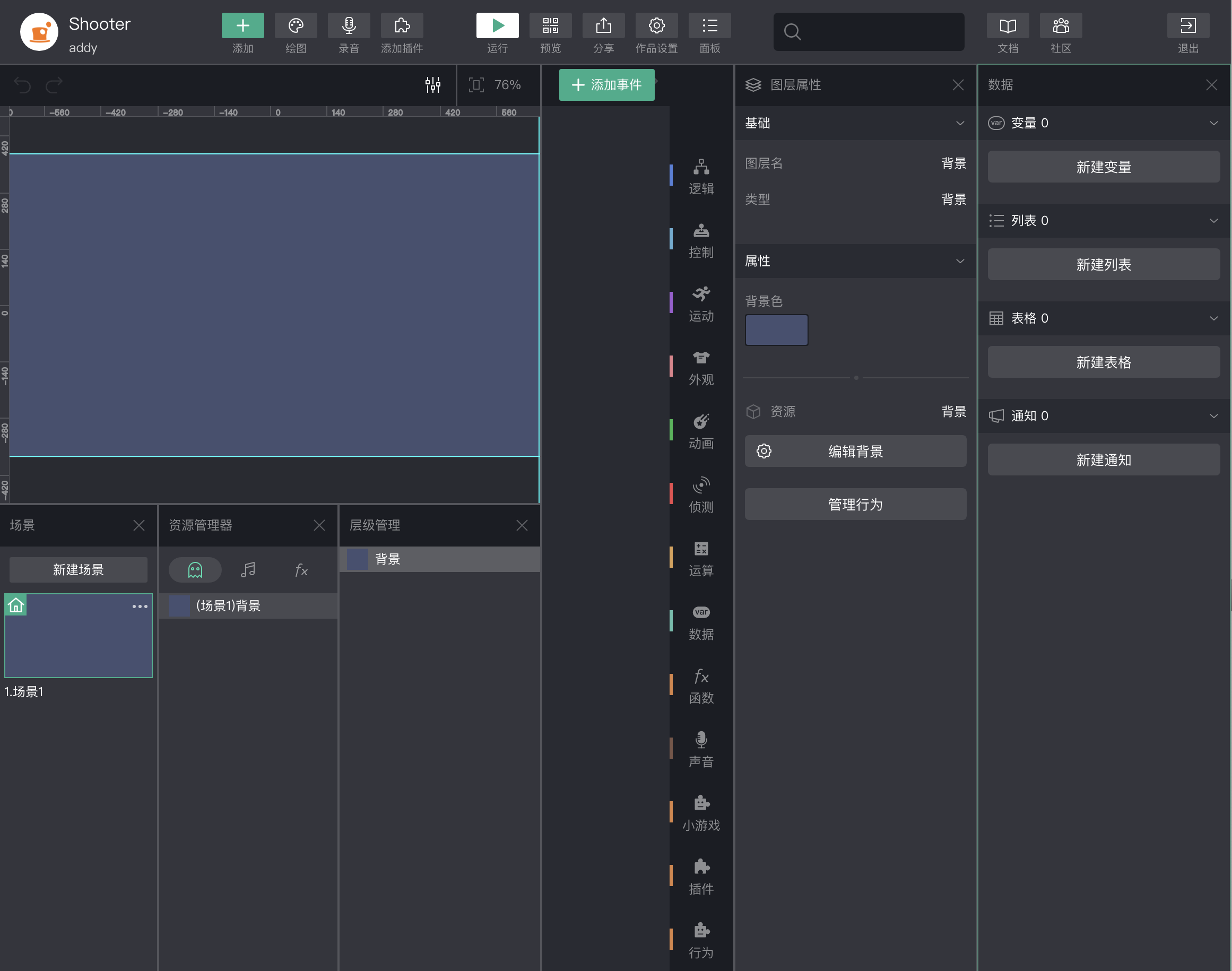Collapse the Lists section chevron

click(x=1214, y=221)
